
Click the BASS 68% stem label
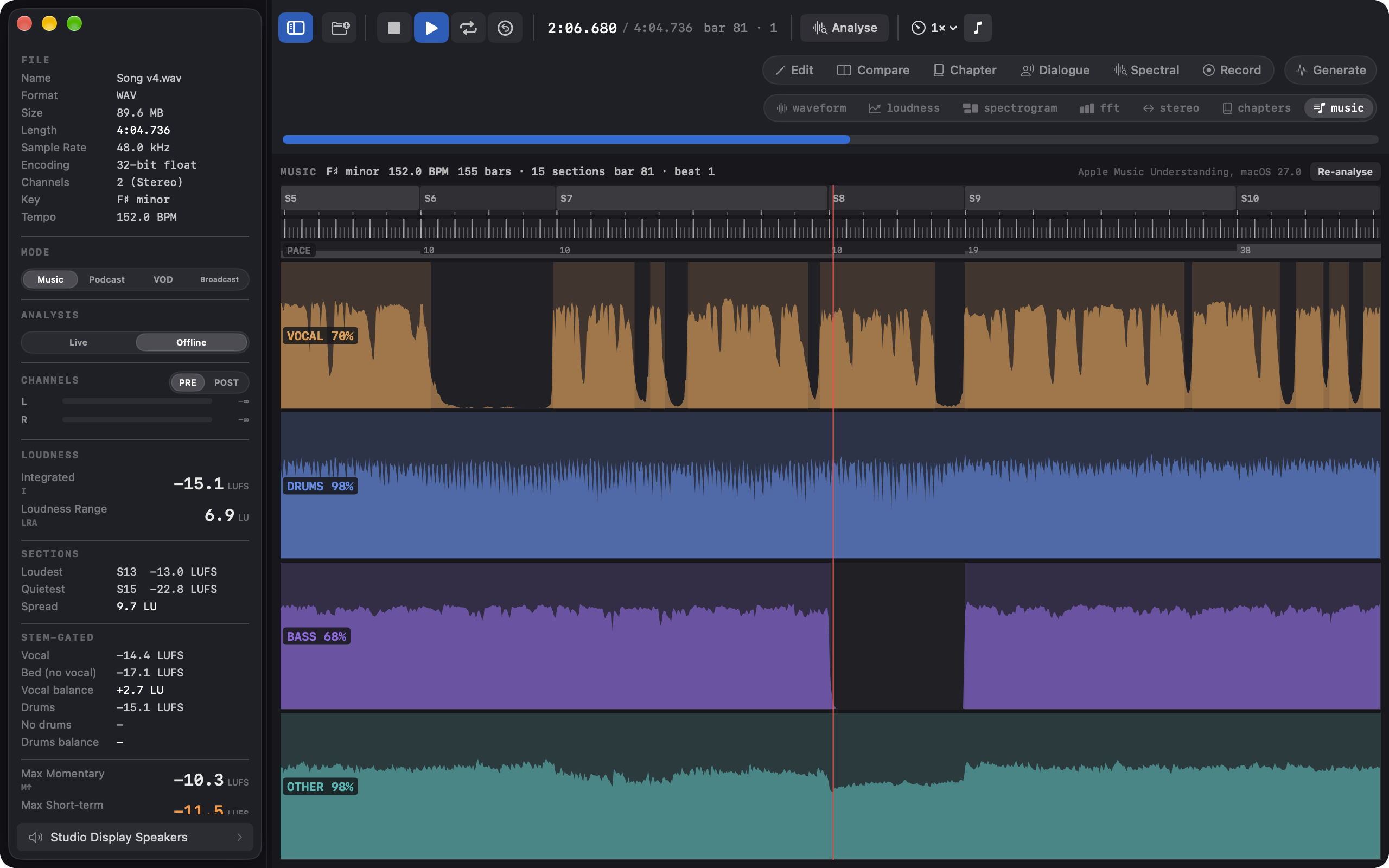click(316, 637)
